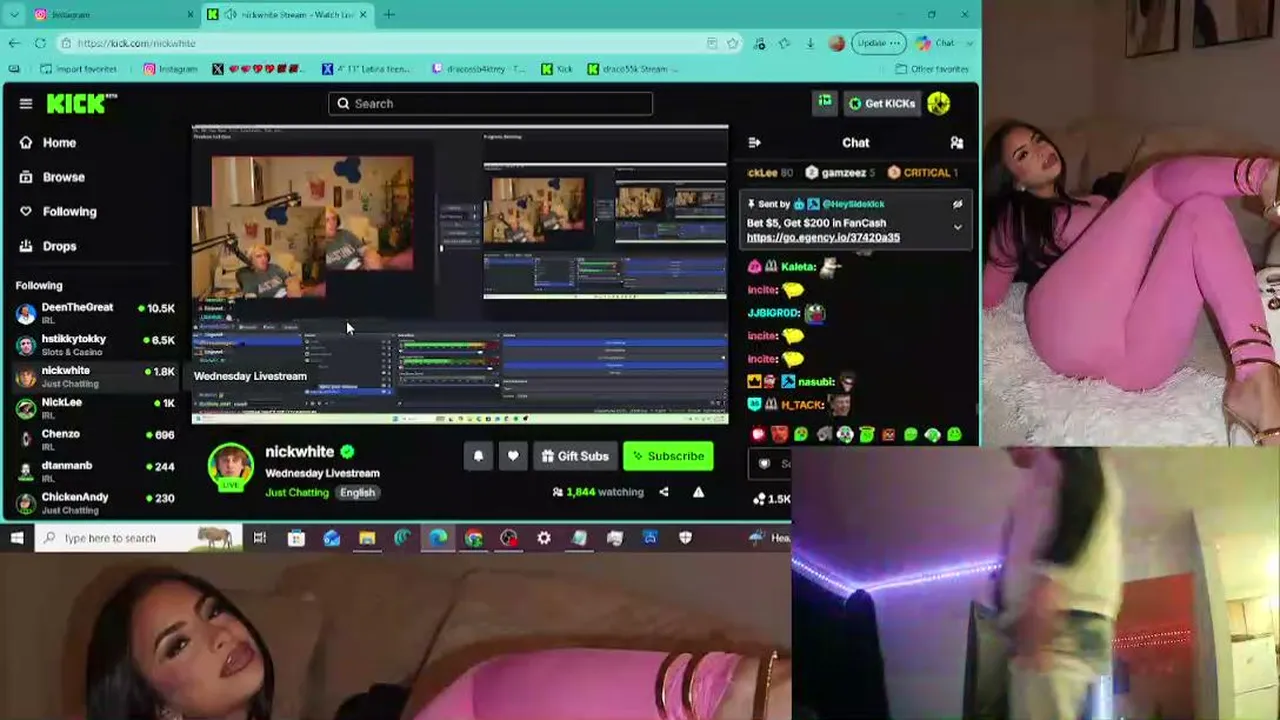Follow nickwhite with the heart button
Image resolution: width=1280 pixels, height=720 pixels.
(x=513, y=456)
